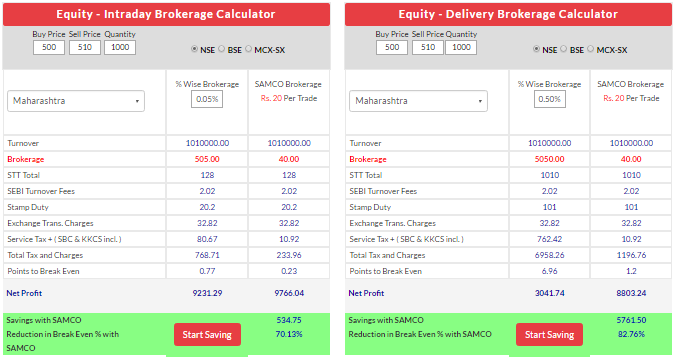This screenshot has width=676, height=363.
Task: Click STT Total label in Intraday table
Action: click(x=23, y=175)
